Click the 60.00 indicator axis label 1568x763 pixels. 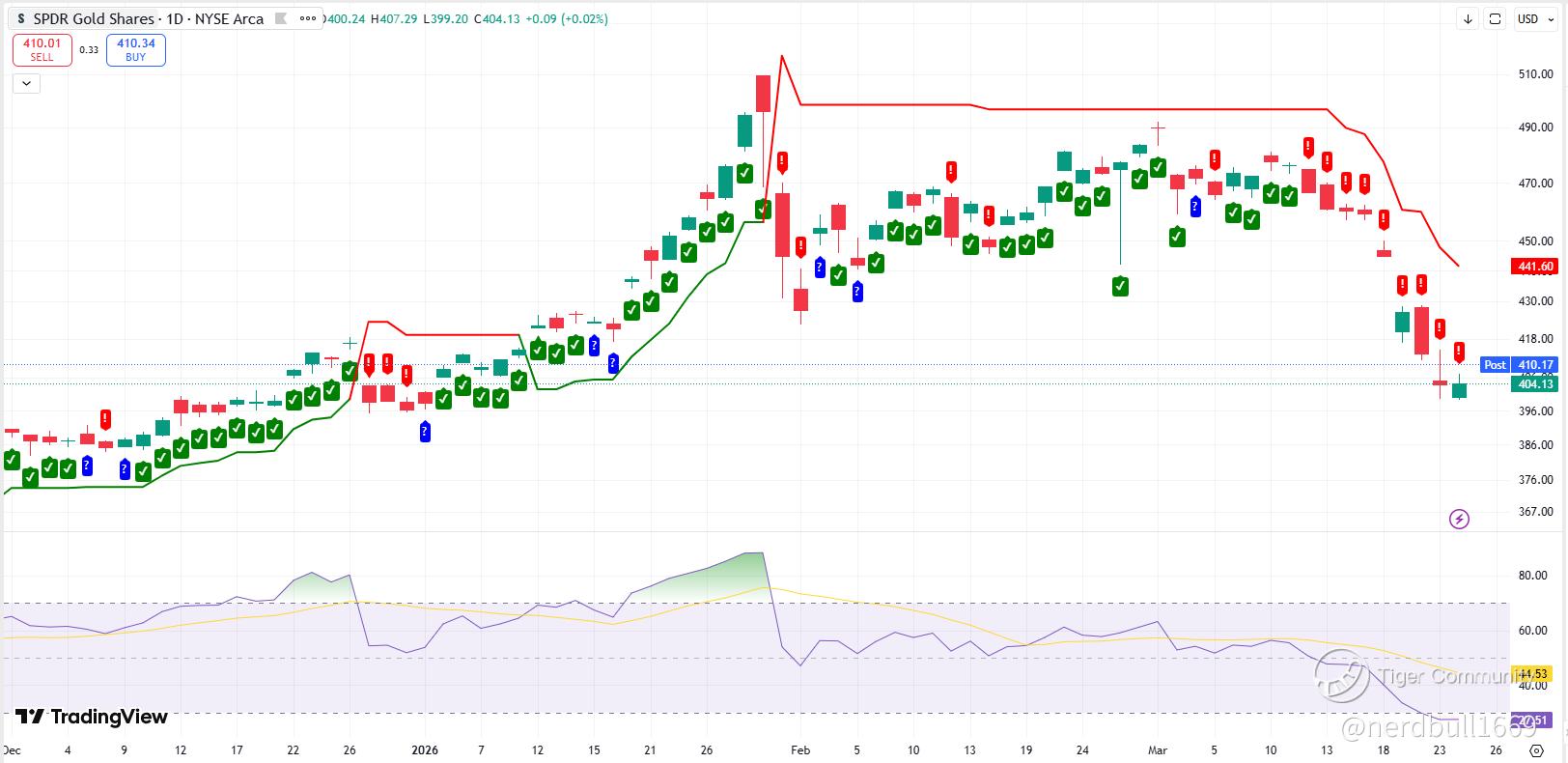click(1533, 631)
